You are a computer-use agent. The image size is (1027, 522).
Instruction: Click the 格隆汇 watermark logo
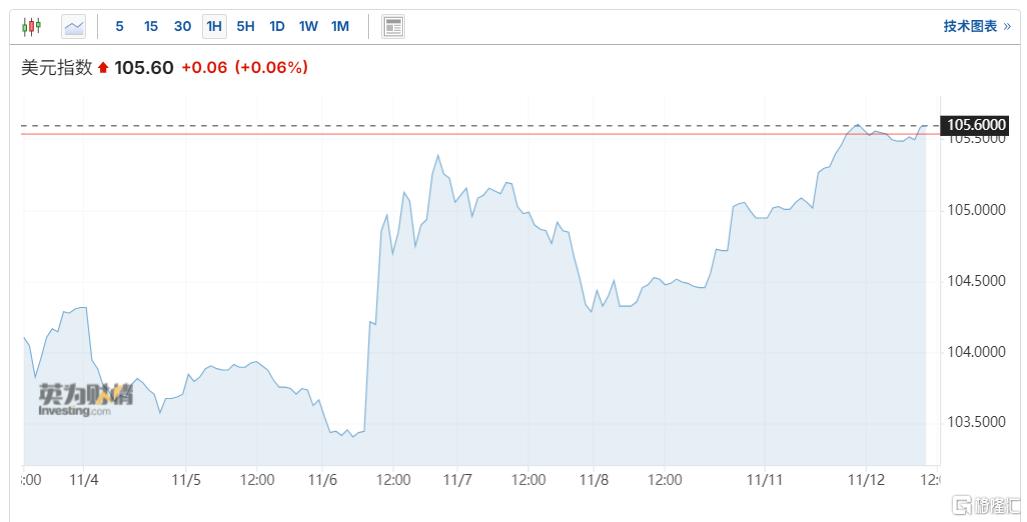(x=986, y=506)
